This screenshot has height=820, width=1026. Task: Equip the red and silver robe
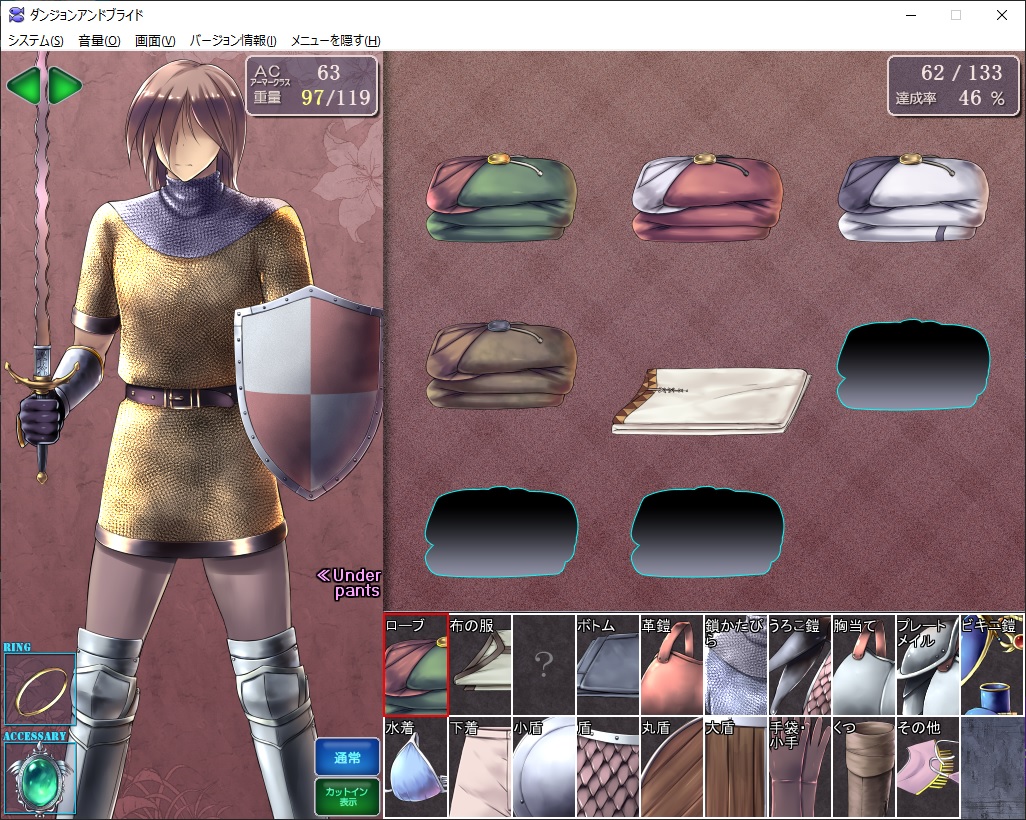(x=707, y=198)
